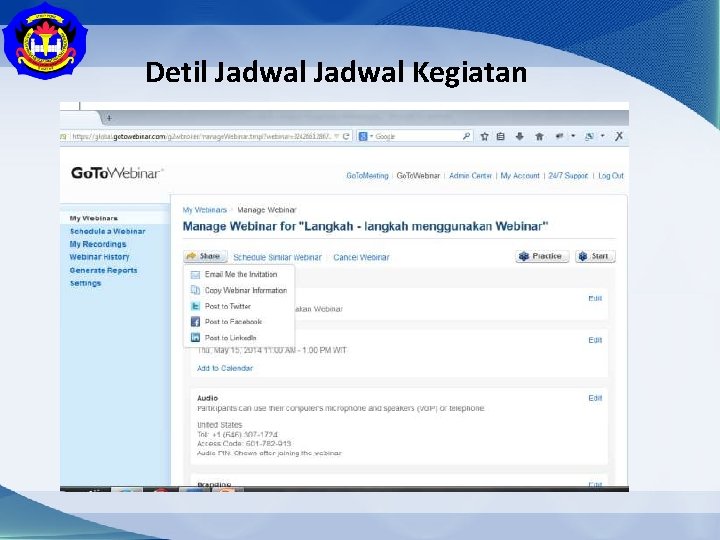The width and height of the screenshot is (720, 540).
Task: Open My Recordings in sidebar
Action: click(98, 244)
